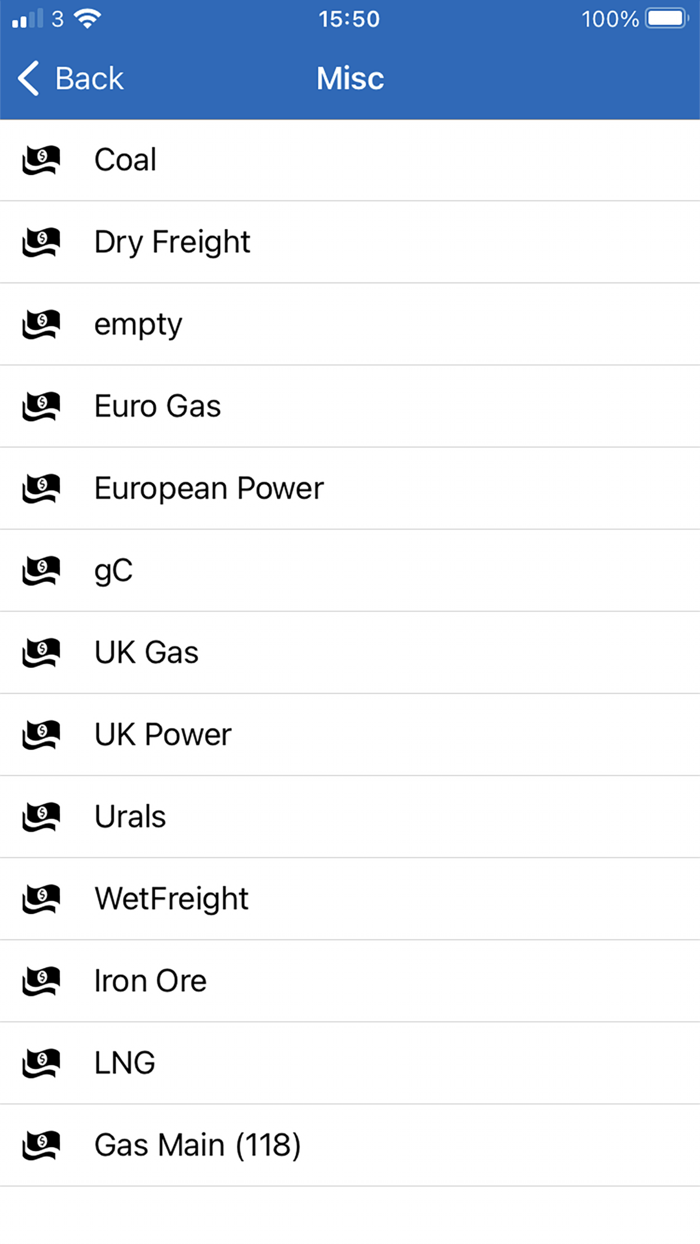The height and width of the screenshot is (1244, 700).
Task: Click the flag icon next to Coal
Action: coord(40,160)
